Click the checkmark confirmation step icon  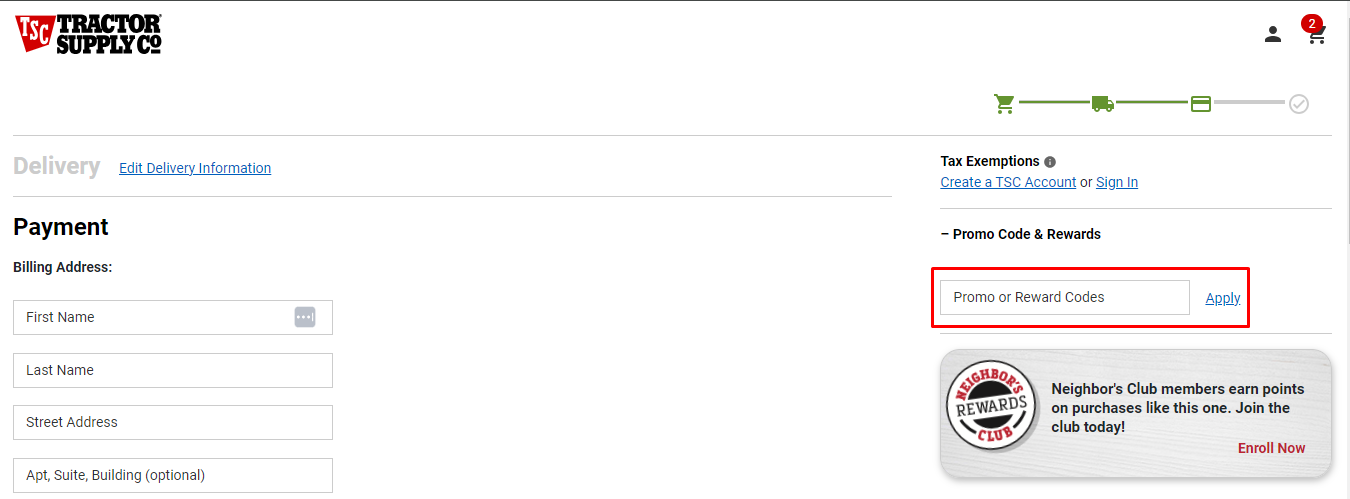(x=1299, y=103)
